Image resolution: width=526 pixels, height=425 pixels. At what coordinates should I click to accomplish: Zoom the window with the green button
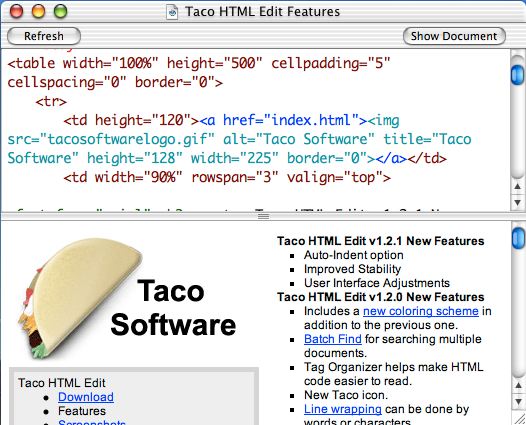(x=61, y=11)
